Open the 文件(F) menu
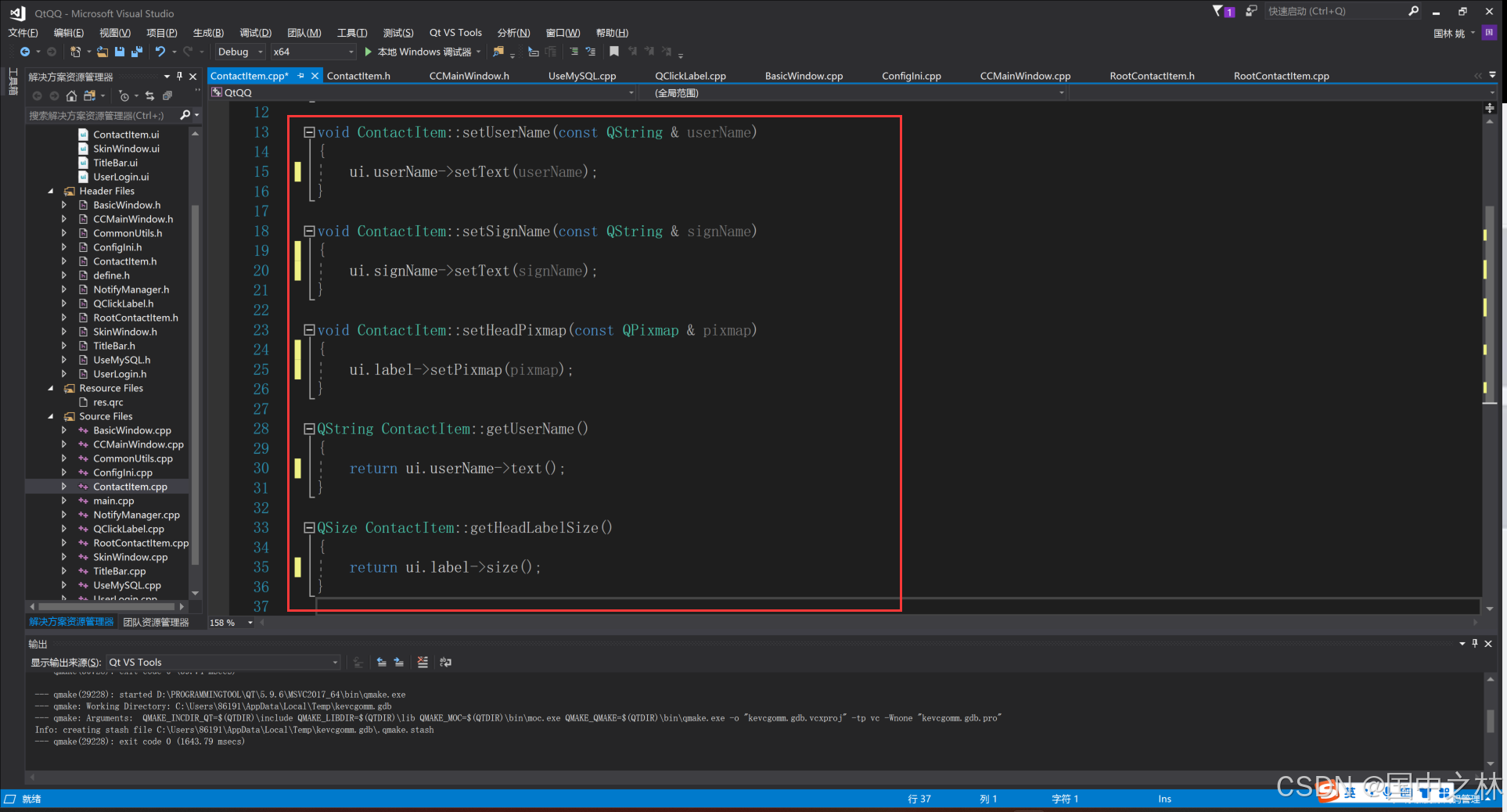Image resolution: width=1507 pixels, height=812 pixels. tap(23, 32)
